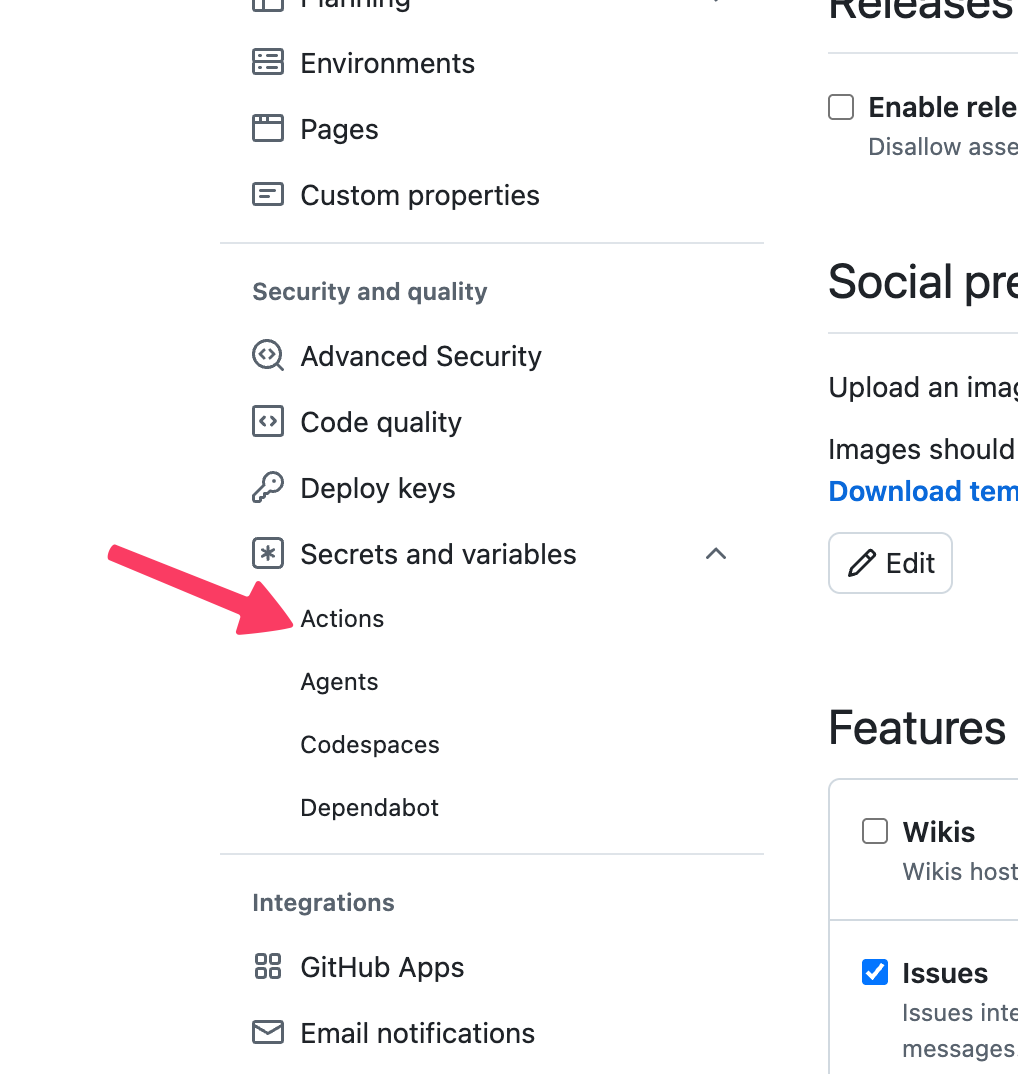Uncheck the Issues feature checkbox
The height and width of the screenshot is (1074, 1018).
875,972
